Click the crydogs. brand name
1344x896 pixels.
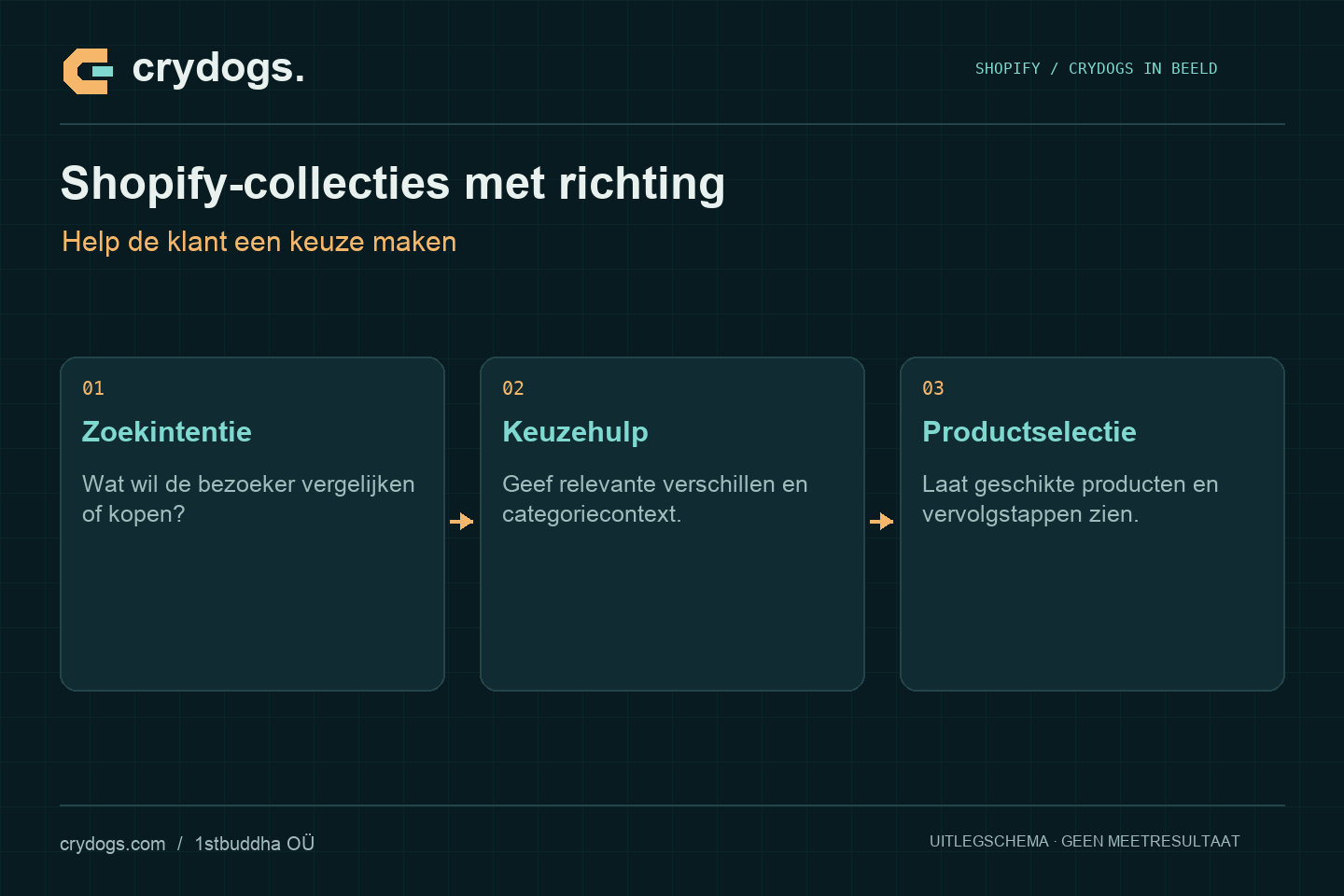(x=218, y=68)
